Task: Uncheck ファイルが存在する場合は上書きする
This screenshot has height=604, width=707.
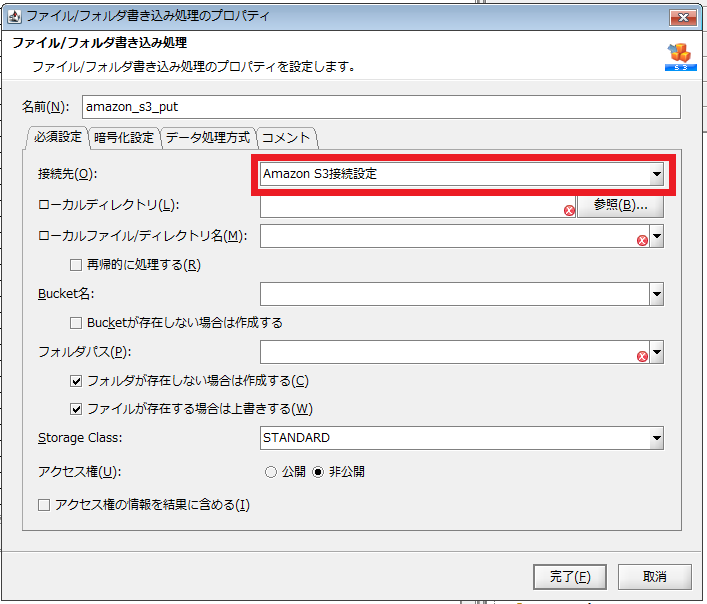Action: click(x=76, y=409)
